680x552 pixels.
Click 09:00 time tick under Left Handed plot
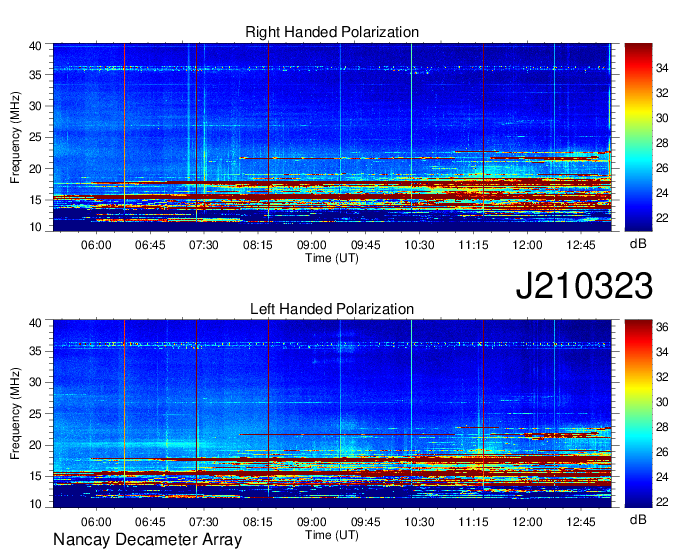[312, 522]
